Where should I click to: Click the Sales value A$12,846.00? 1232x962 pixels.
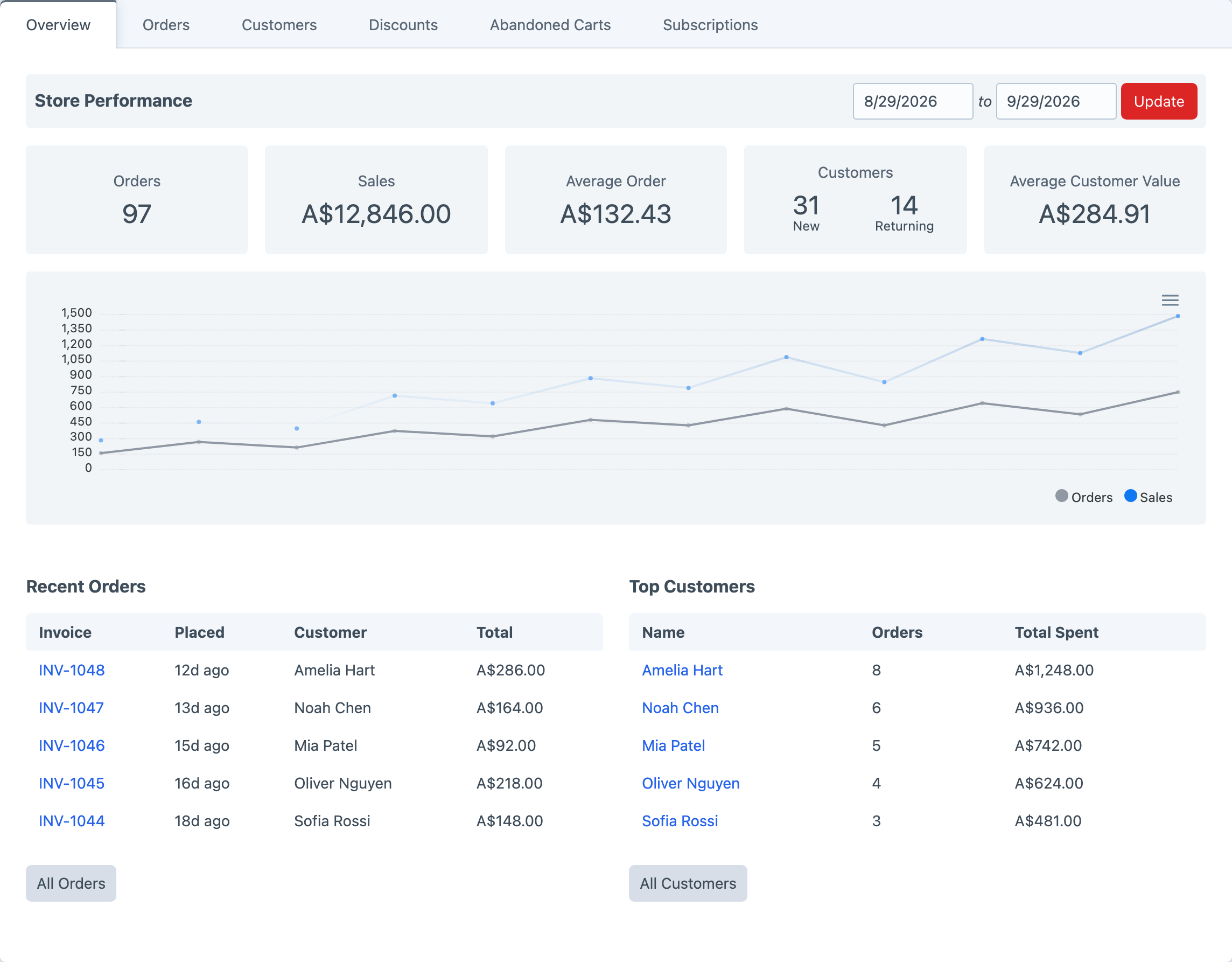coord(376,214)
